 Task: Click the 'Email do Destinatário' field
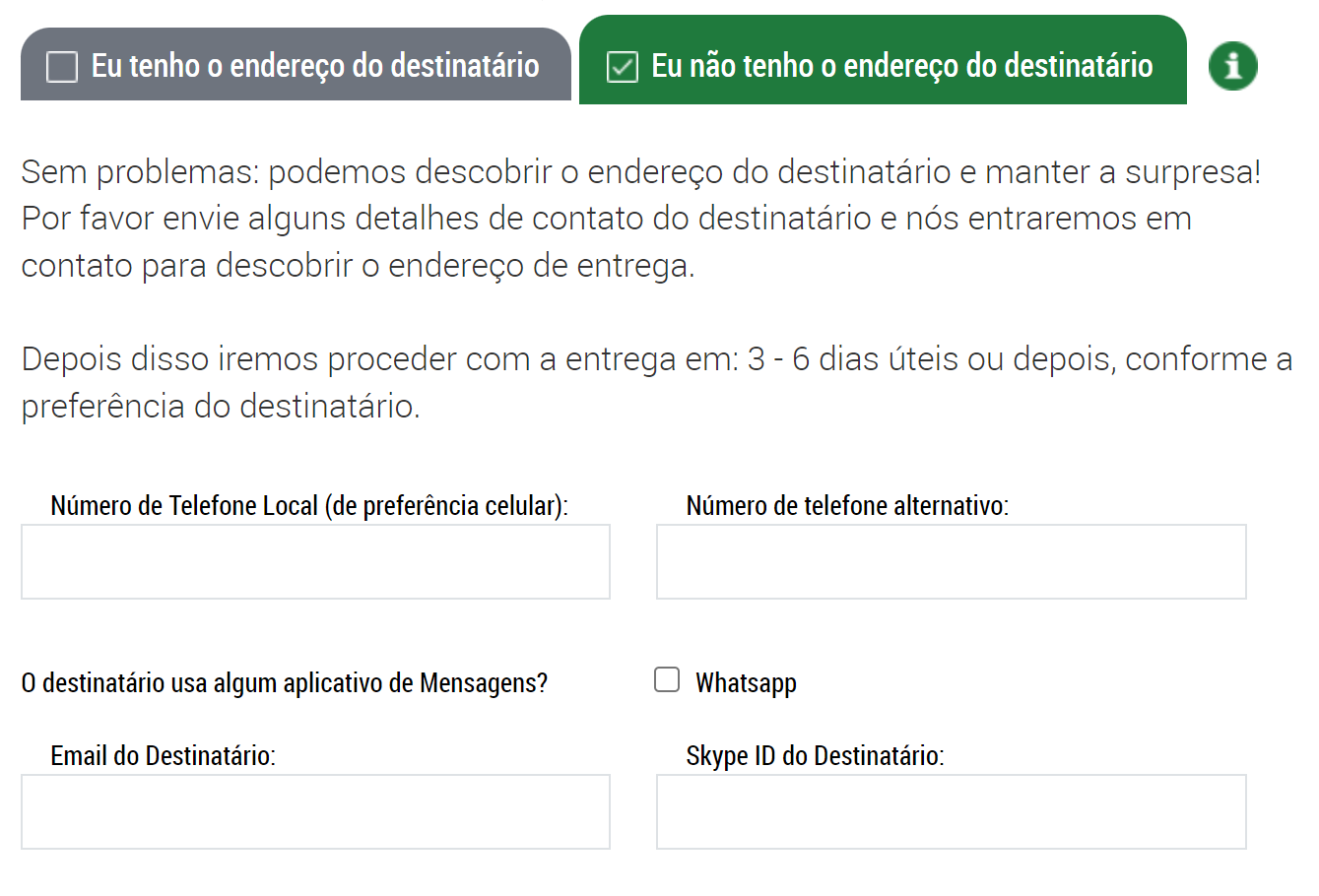click(x=315, y=811)
